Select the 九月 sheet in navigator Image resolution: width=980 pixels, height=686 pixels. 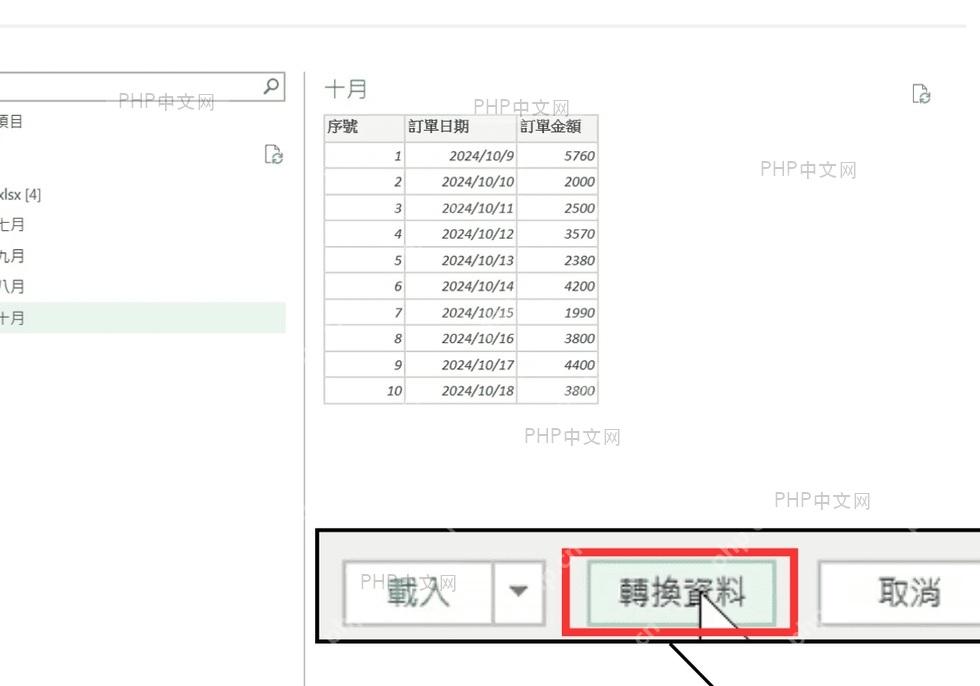pyautogui.click(x=12, y=256)
